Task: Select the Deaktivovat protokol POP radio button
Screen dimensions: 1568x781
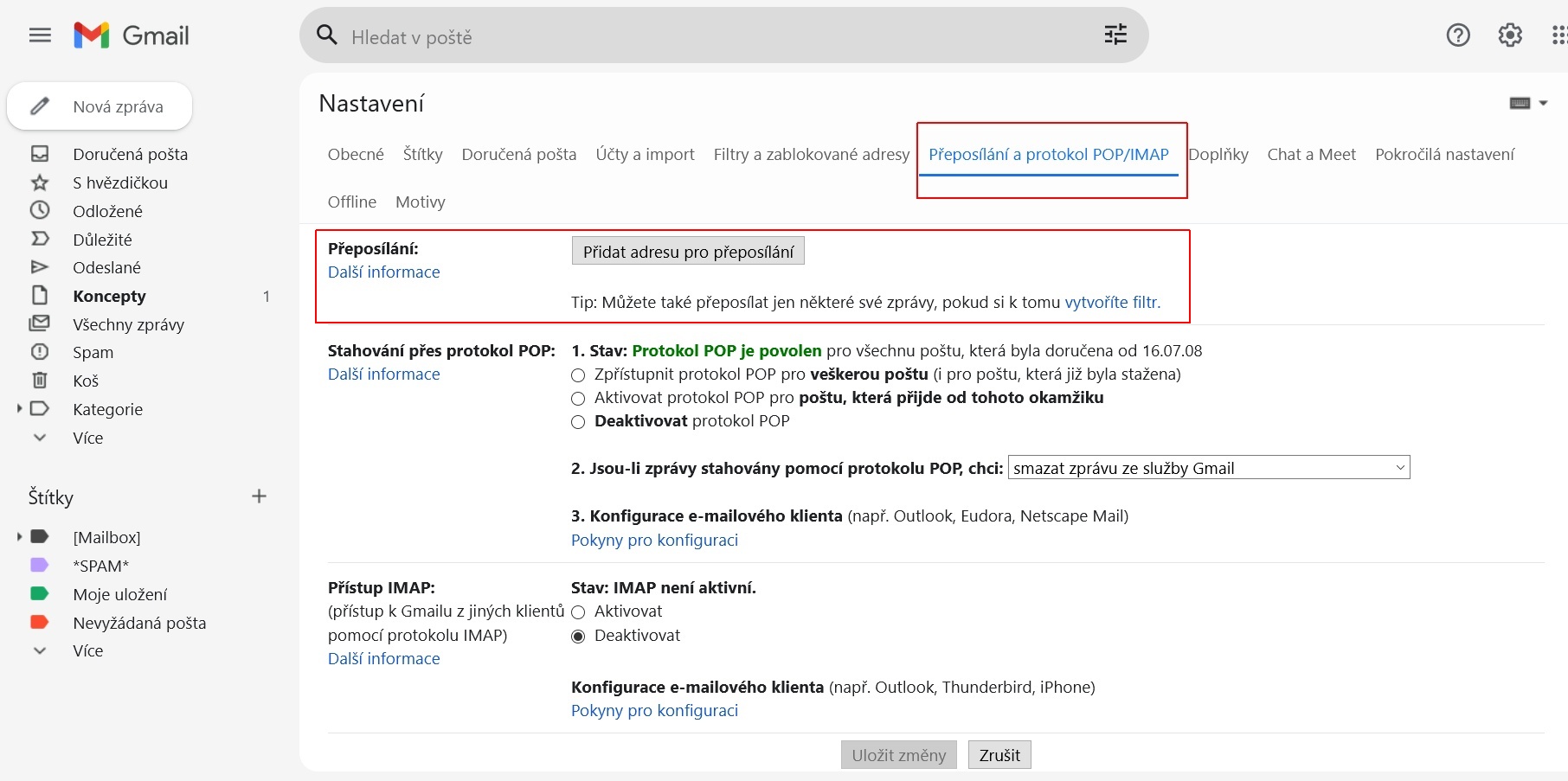Action: click(578, 422)
